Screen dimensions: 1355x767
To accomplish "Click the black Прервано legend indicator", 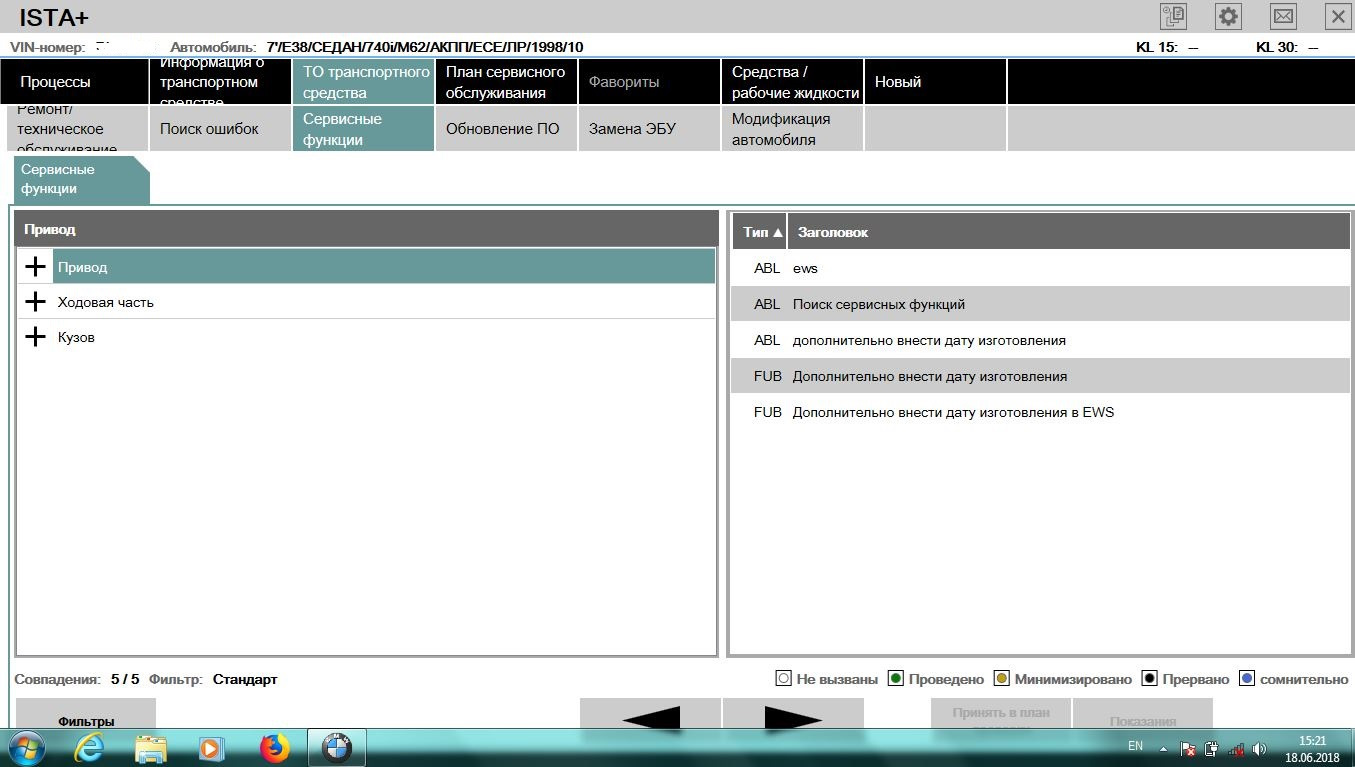I will 1150,679.
